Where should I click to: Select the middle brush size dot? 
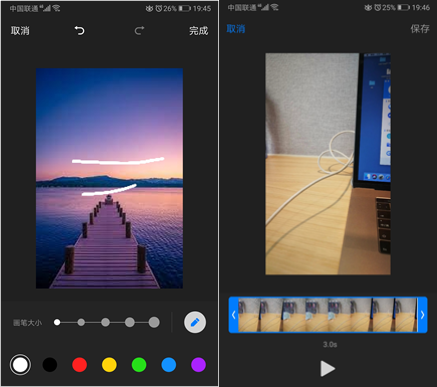(105, 322)
